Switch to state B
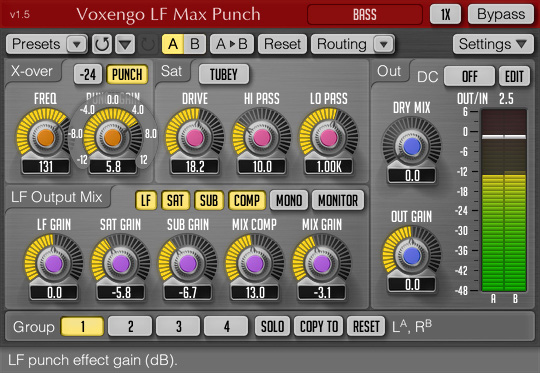Image resolution: width=540 pixels, height=373 pixels. coord(195,44)
